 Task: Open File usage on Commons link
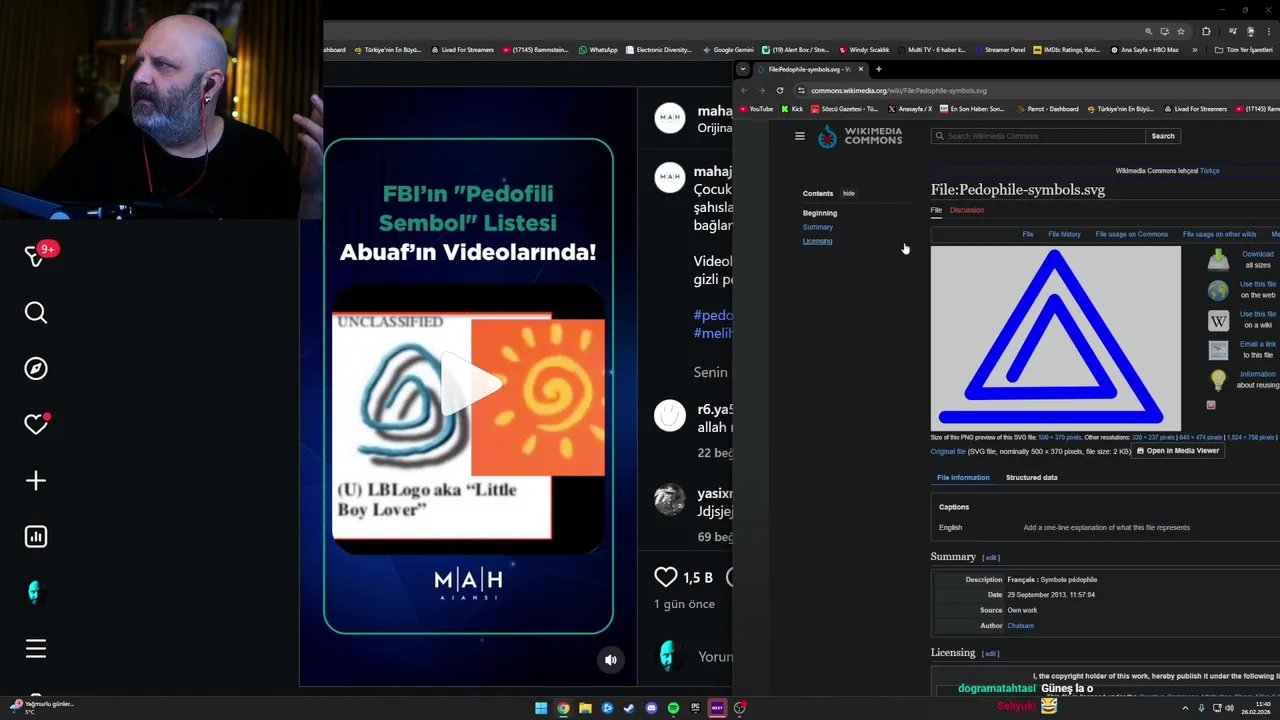tap(1132, 234)
